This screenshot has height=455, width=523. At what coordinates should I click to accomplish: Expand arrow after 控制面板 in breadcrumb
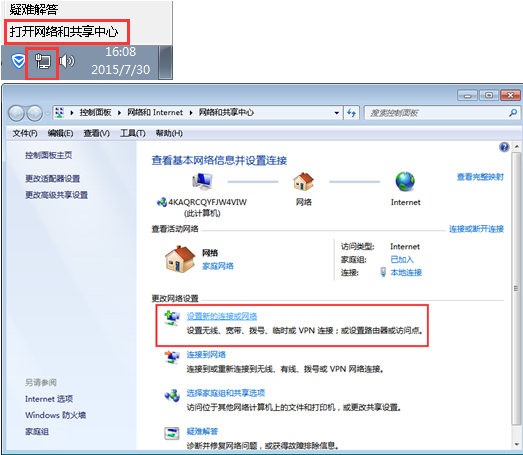coord(119,113)
